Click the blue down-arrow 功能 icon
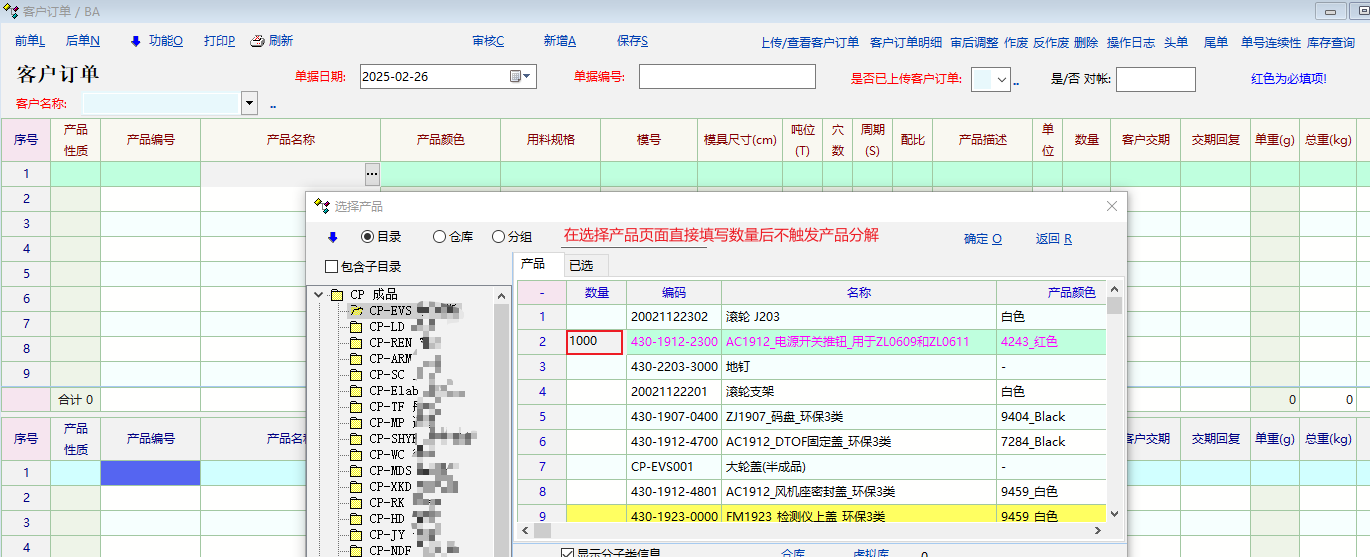Image resolution: width=1370 pixels, height=557 pixels. click(136, 41)
